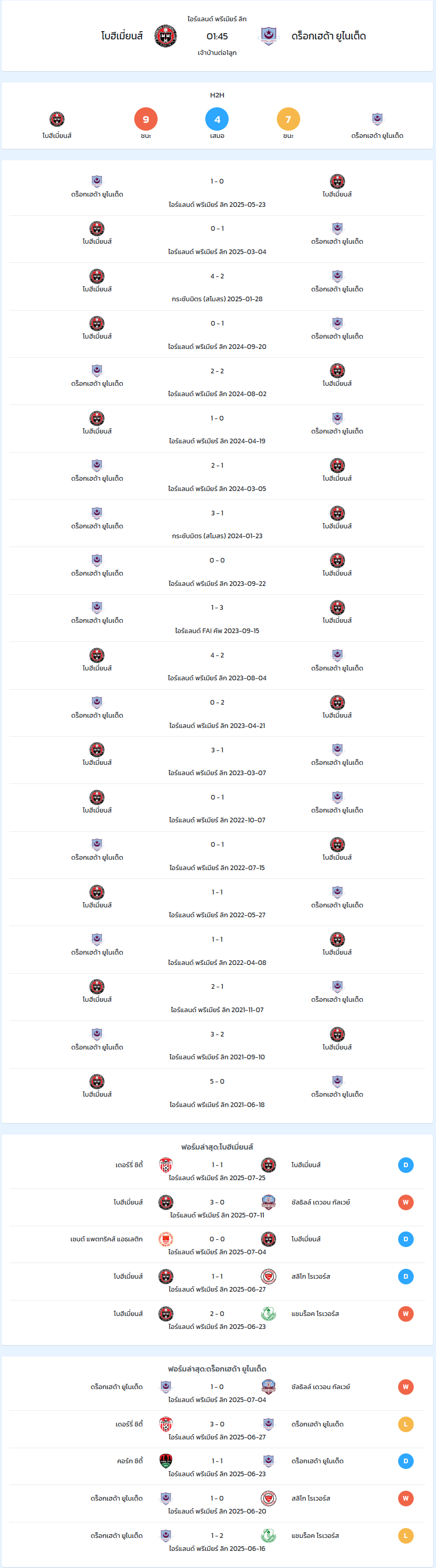Click the St Patrick's Athletic crest in the 0-0 match

pos(165,1239)
